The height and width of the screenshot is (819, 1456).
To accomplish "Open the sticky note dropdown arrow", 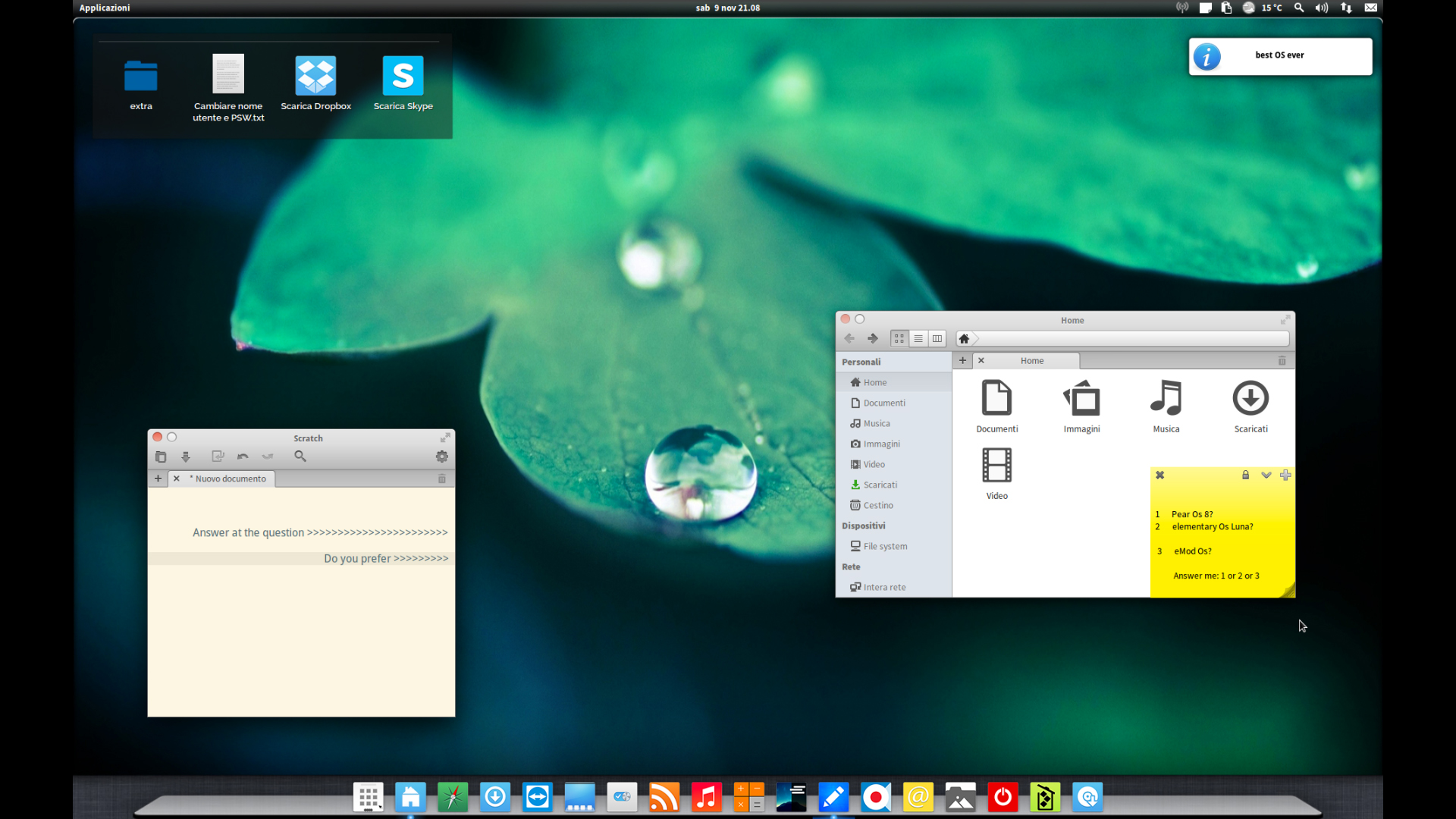I will tap(1266, 475).
